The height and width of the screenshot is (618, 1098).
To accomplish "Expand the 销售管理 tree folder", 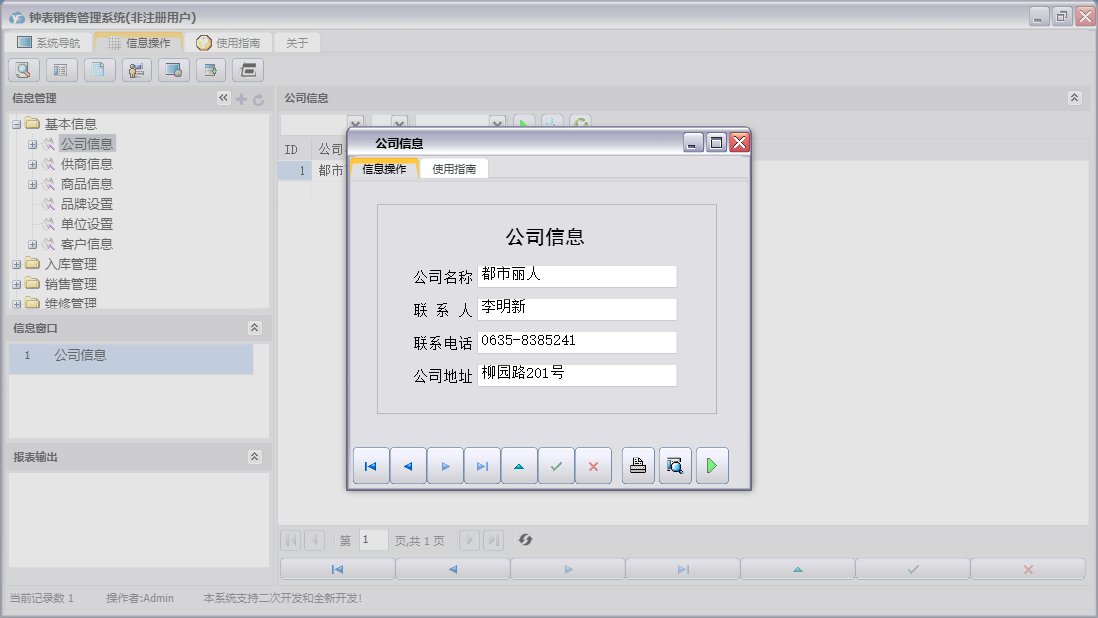I will coord(16,284).
